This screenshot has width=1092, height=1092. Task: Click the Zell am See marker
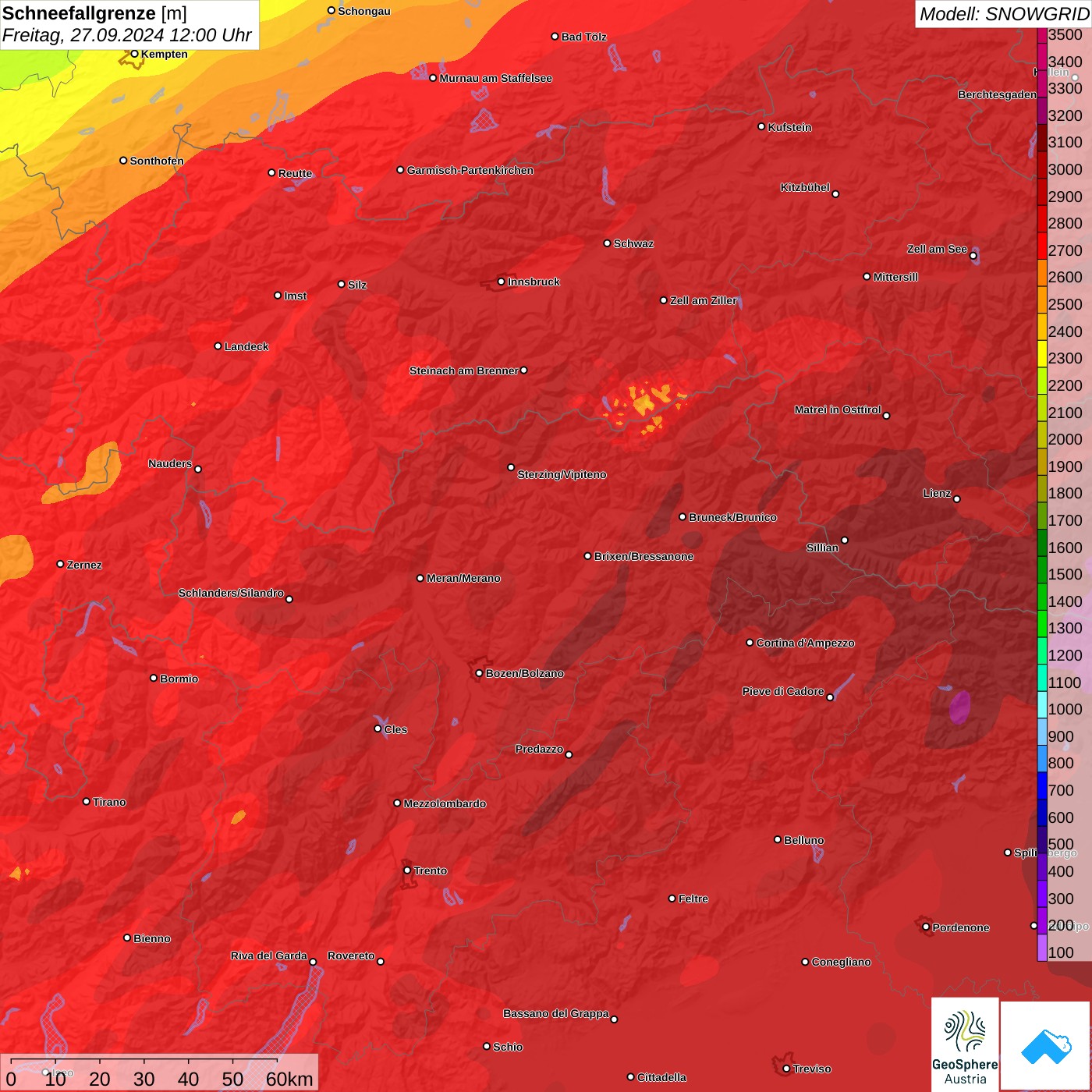973,256
